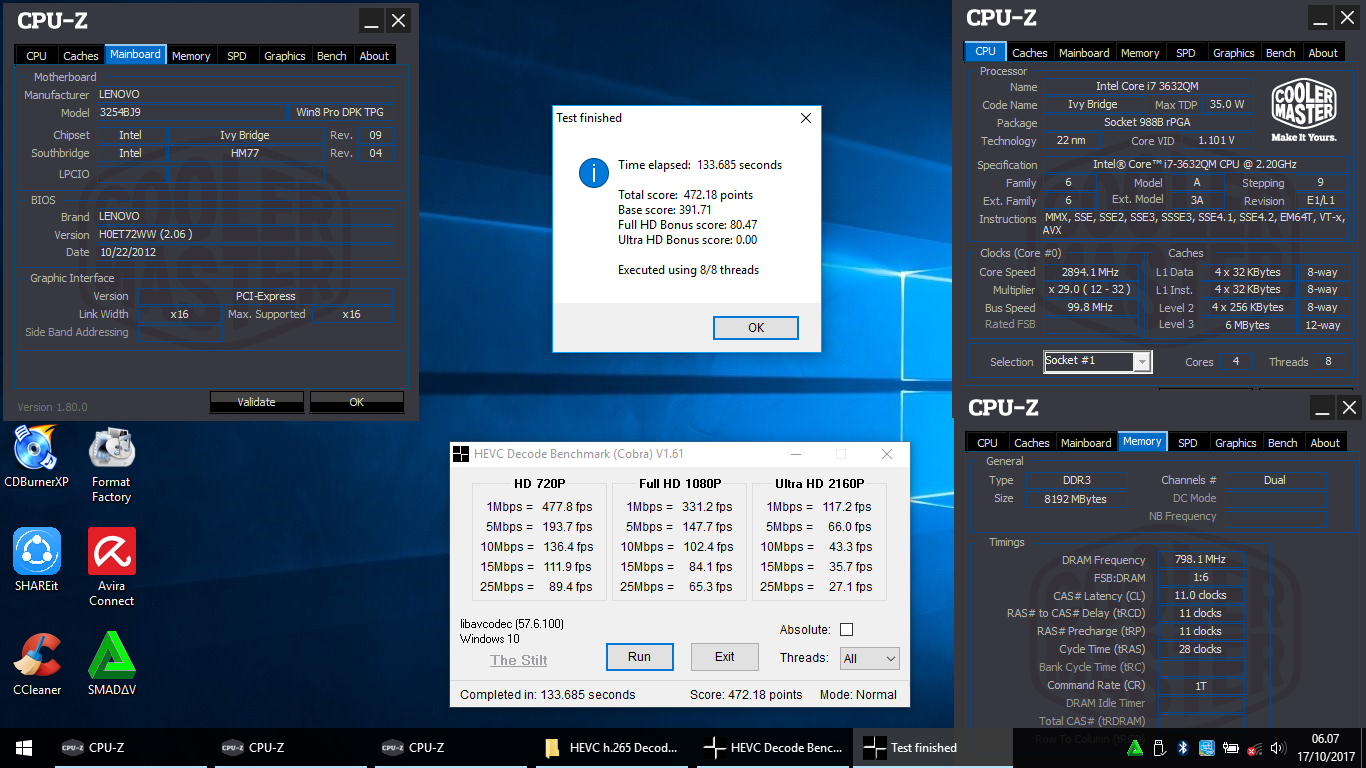
Task: Open Intel graphics tray icon
Action: 1206,747
